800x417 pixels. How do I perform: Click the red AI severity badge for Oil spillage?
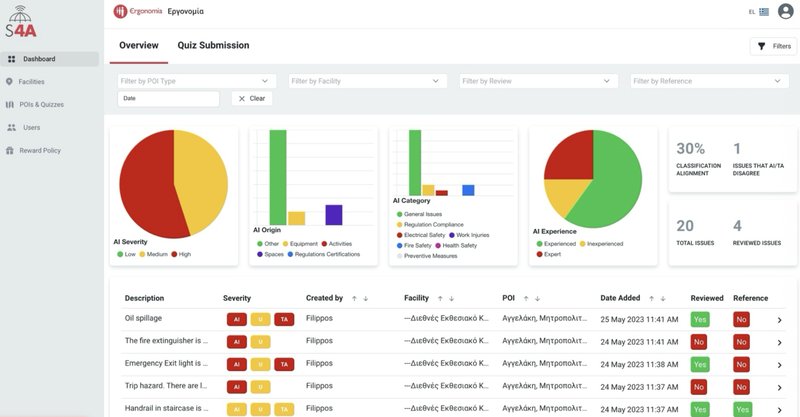click(x=236, y=319)
